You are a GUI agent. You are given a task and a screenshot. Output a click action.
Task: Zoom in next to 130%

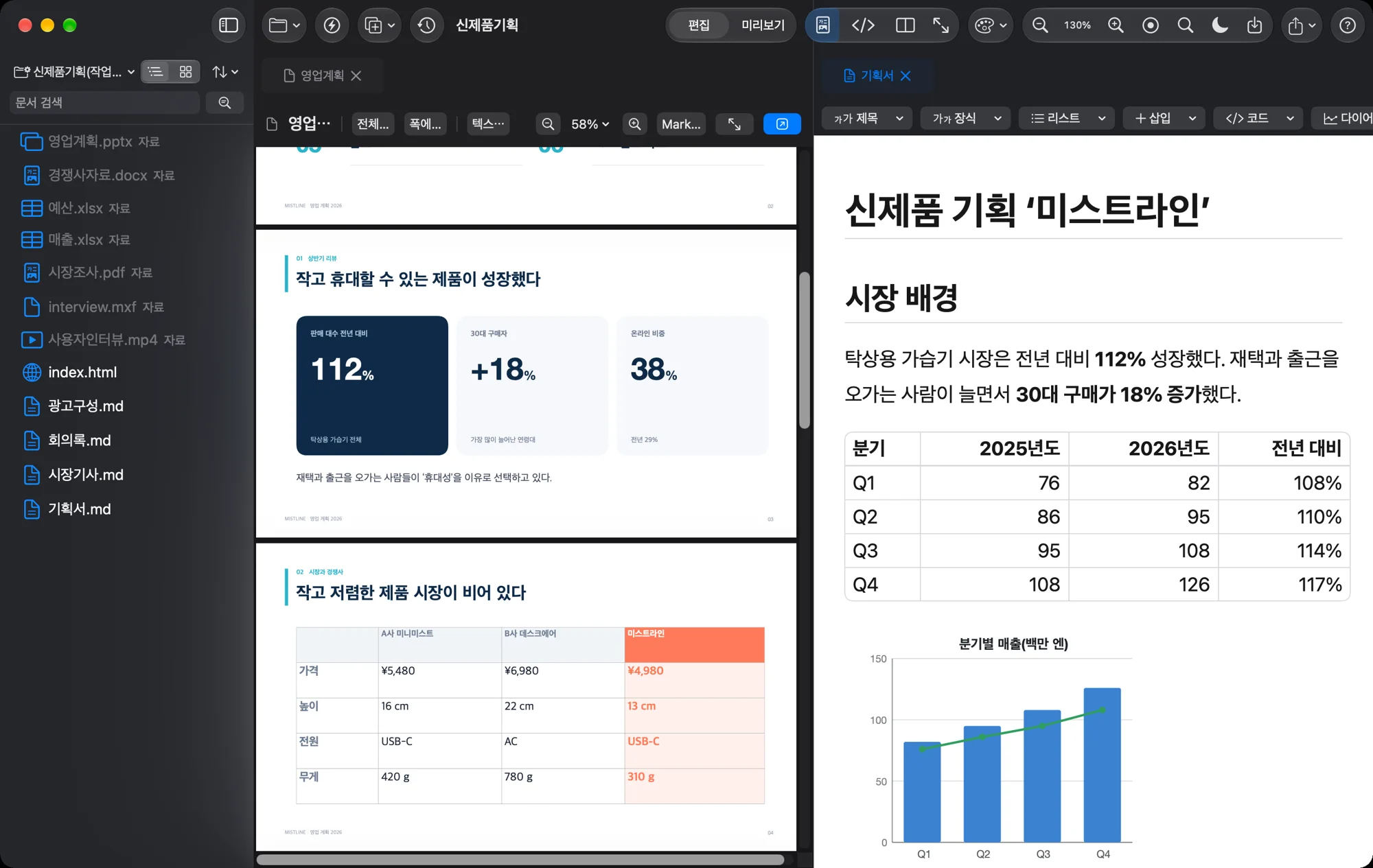point(1116,25)
